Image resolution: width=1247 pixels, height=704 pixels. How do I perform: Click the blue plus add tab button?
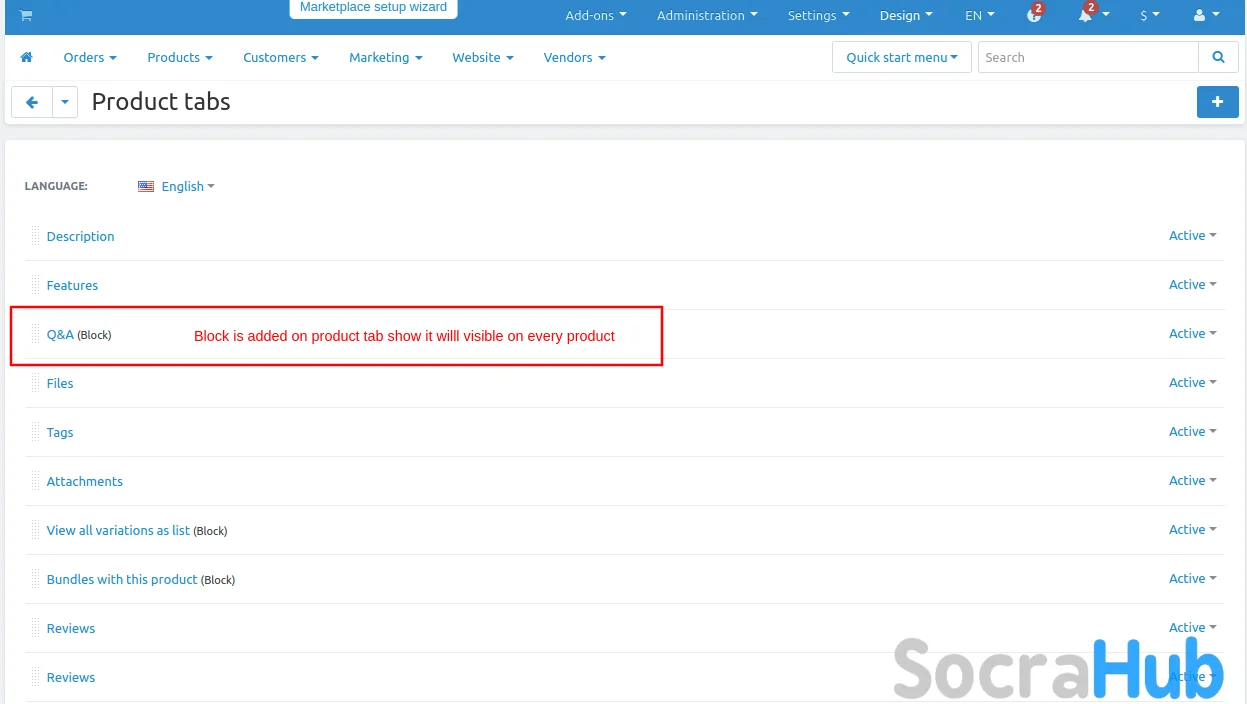point(1217,102)
